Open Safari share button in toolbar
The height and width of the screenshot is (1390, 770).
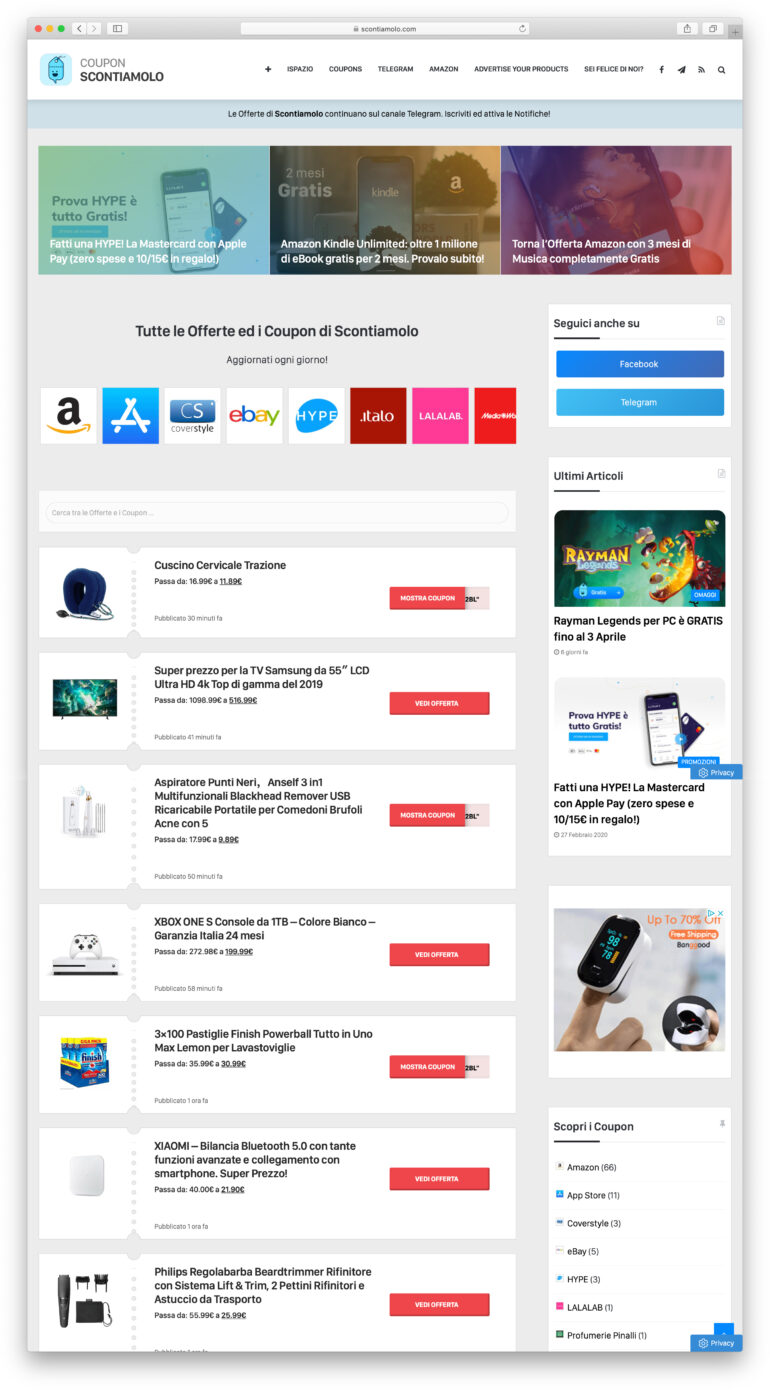[x=687, y=29]
